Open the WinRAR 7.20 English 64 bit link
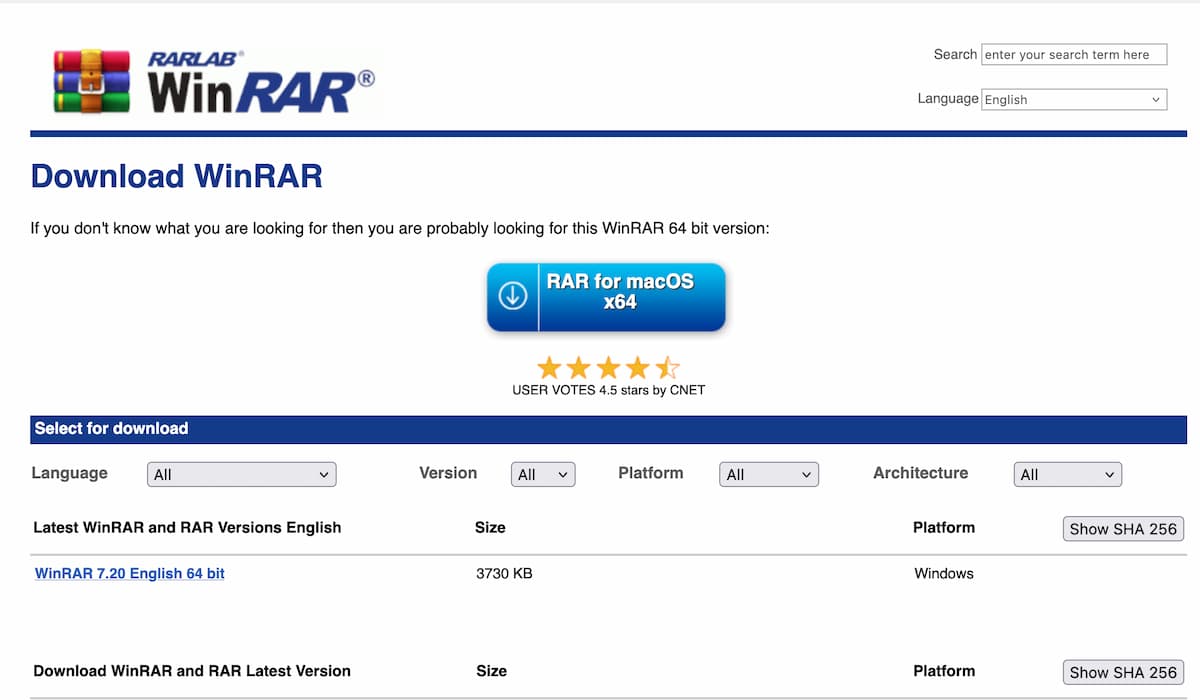1200x700 pixels. [x=130, y=574]
